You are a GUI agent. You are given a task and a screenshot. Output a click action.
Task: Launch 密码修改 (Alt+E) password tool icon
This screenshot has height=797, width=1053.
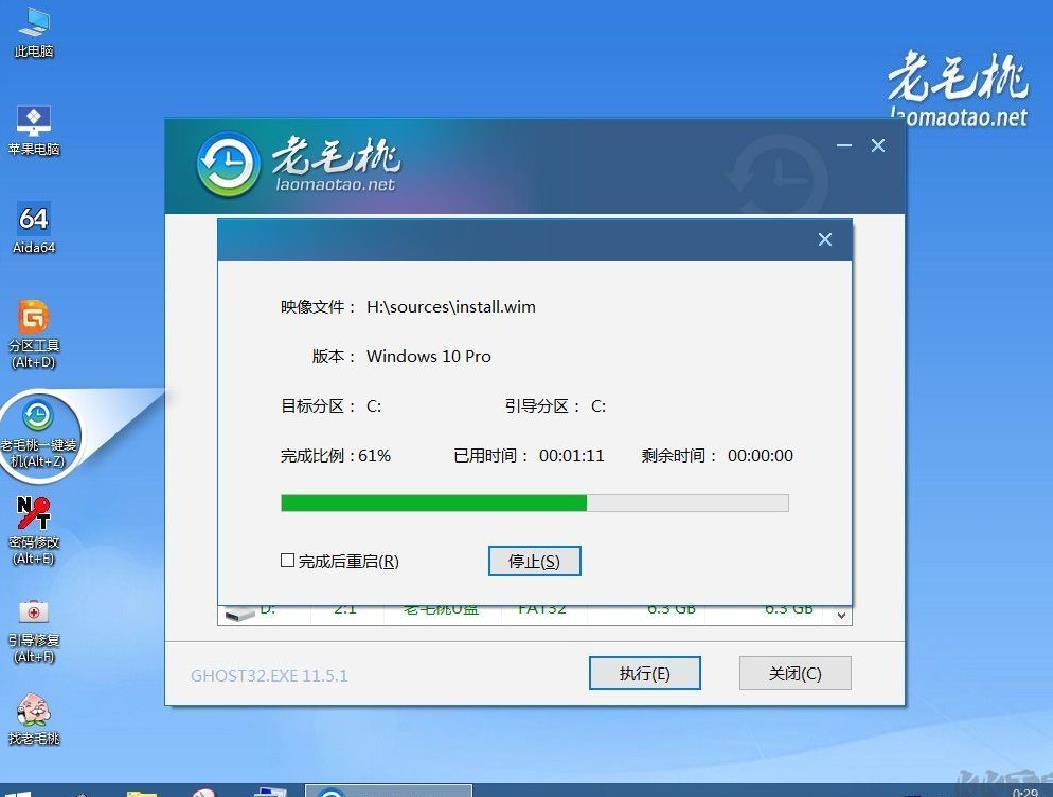[x=34, y=530]
